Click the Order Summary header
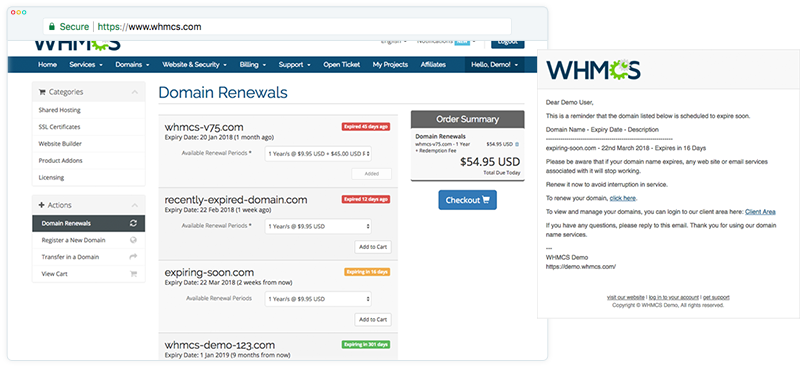Screen dimensions: 800x368 467,119
